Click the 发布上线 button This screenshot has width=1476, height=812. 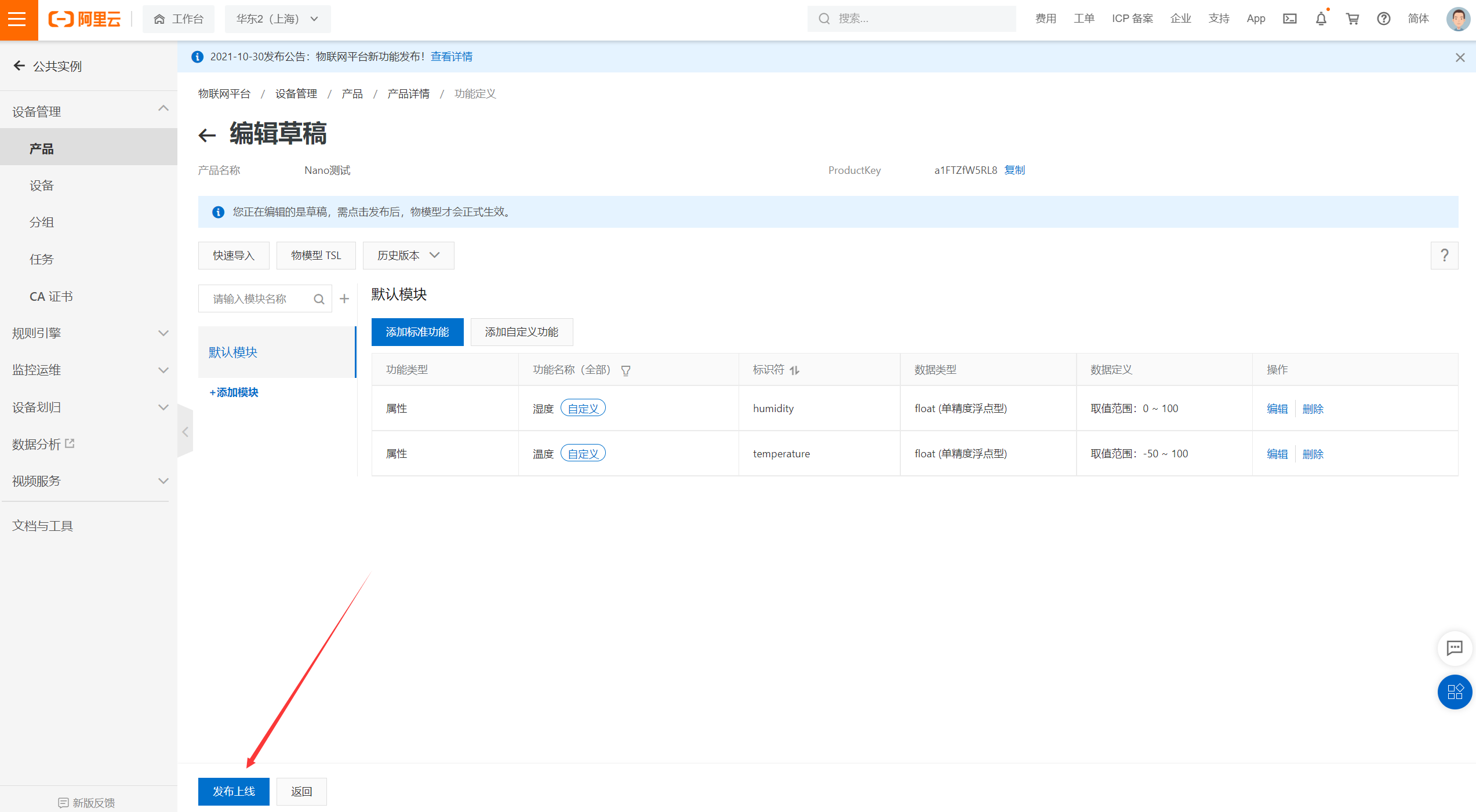(233, 791)
